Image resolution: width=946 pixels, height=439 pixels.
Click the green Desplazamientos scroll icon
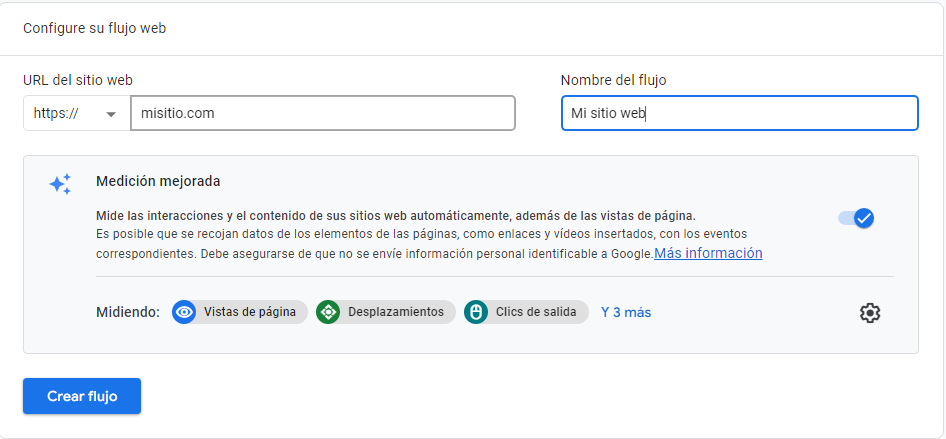tap(328, 312)
